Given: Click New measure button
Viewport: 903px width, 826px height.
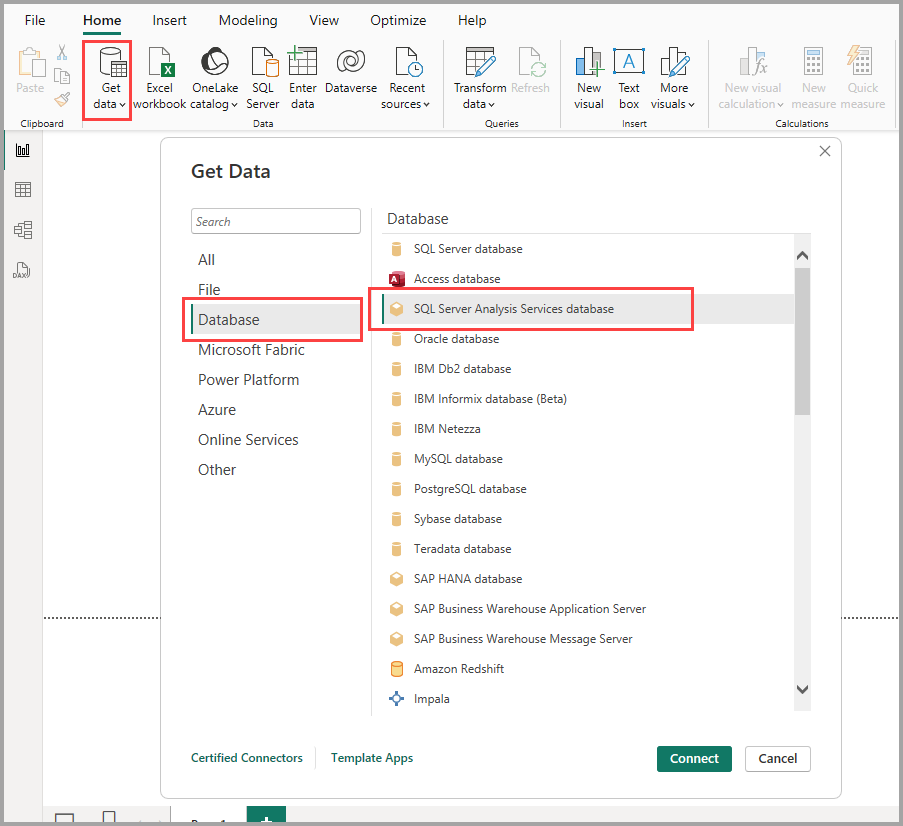Looking at the screenshot, I should [813, 79].
